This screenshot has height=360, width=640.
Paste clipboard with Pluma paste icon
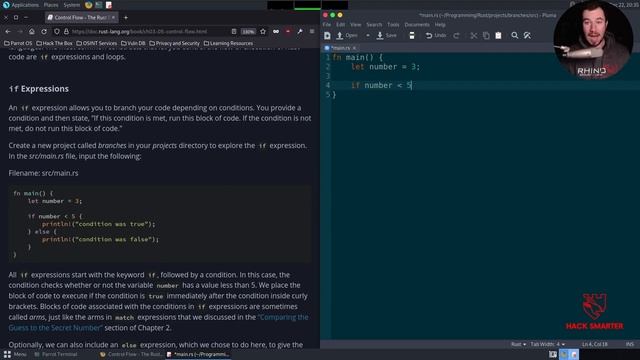tap(498, 36)
